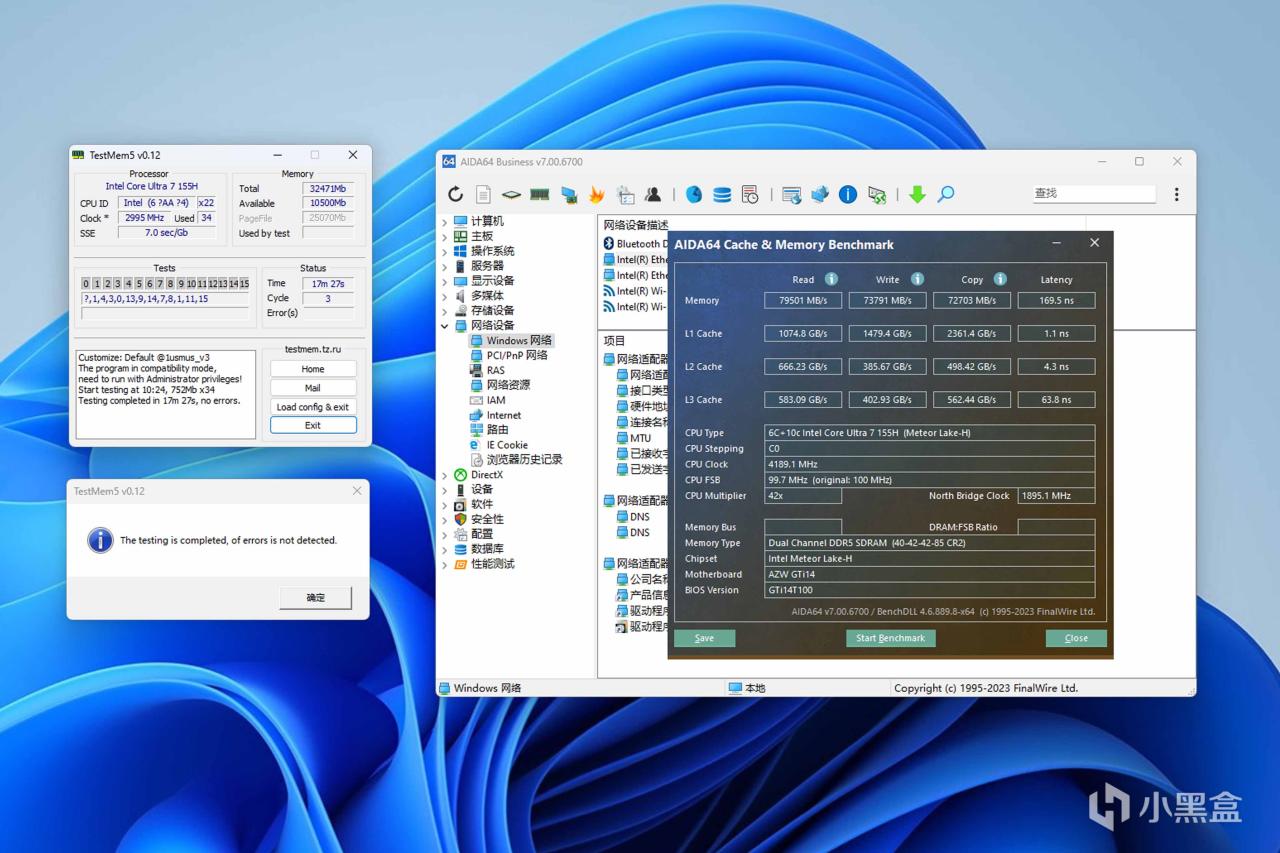Image resolution: width=1280 pixels, height=853 pixels.
Task: Click the magnifier search icon
Action: [946, 195]
